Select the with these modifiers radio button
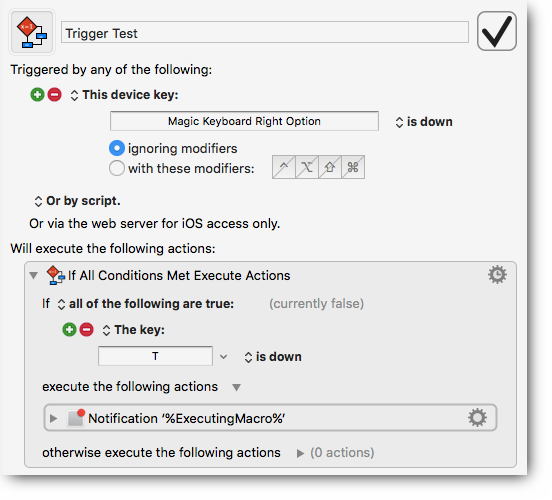The width and height of the screenshot is (552, 500). (x=117, y=168)
